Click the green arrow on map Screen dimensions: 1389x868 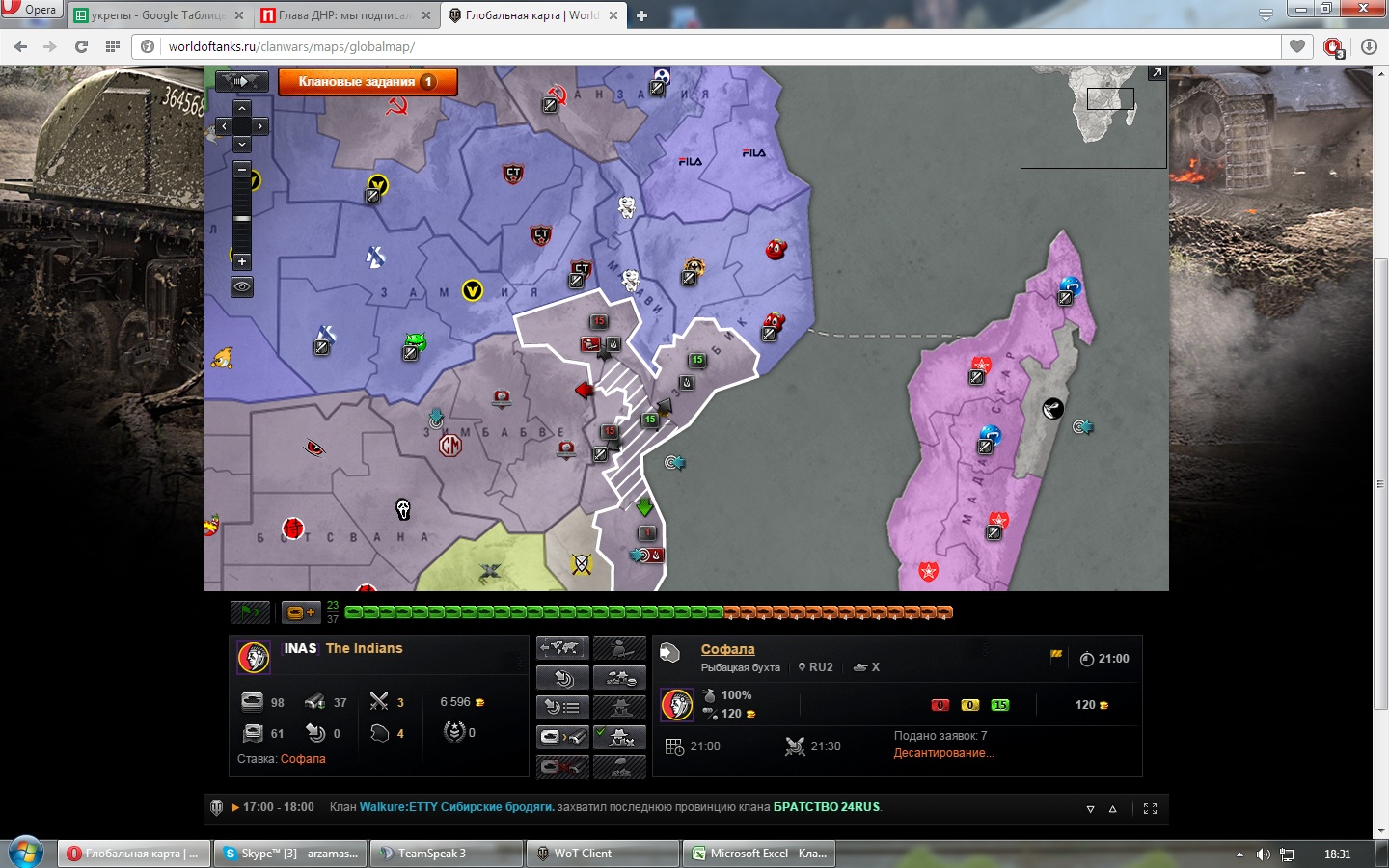point(644,506)
